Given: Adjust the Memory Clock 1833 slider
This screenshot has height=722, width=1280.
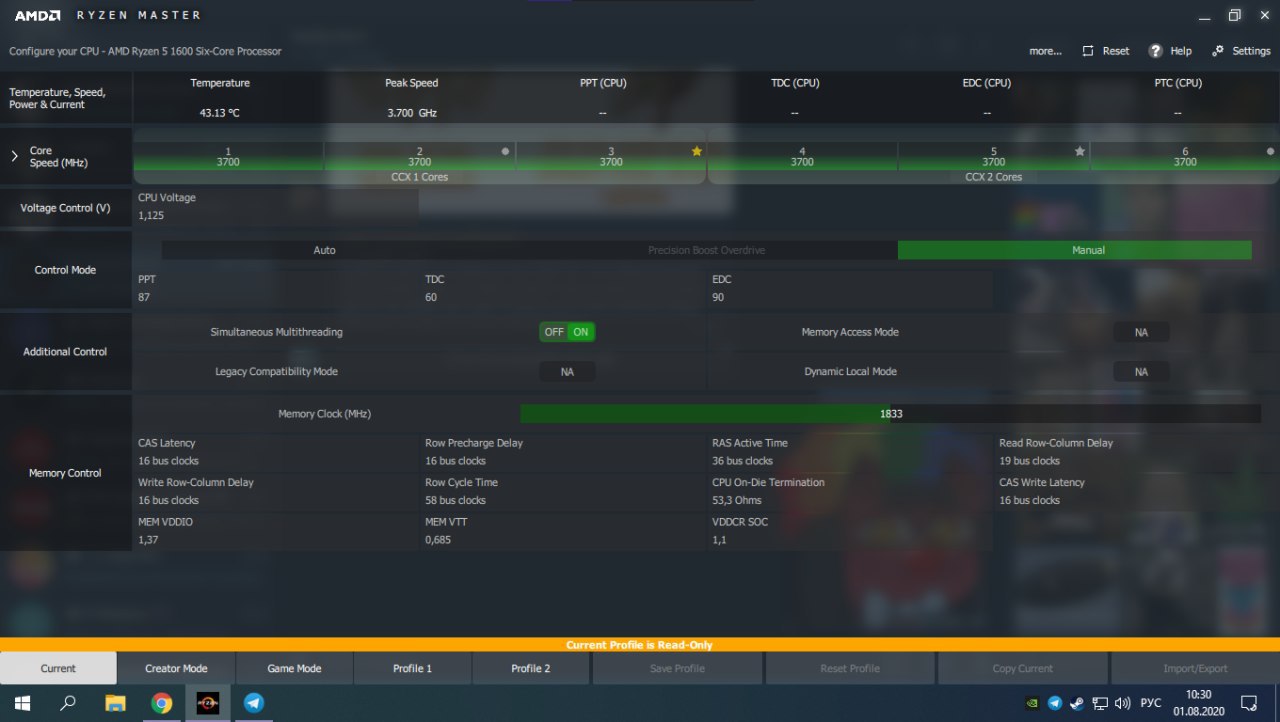Looking at the screenshot, I should (890, 413).
